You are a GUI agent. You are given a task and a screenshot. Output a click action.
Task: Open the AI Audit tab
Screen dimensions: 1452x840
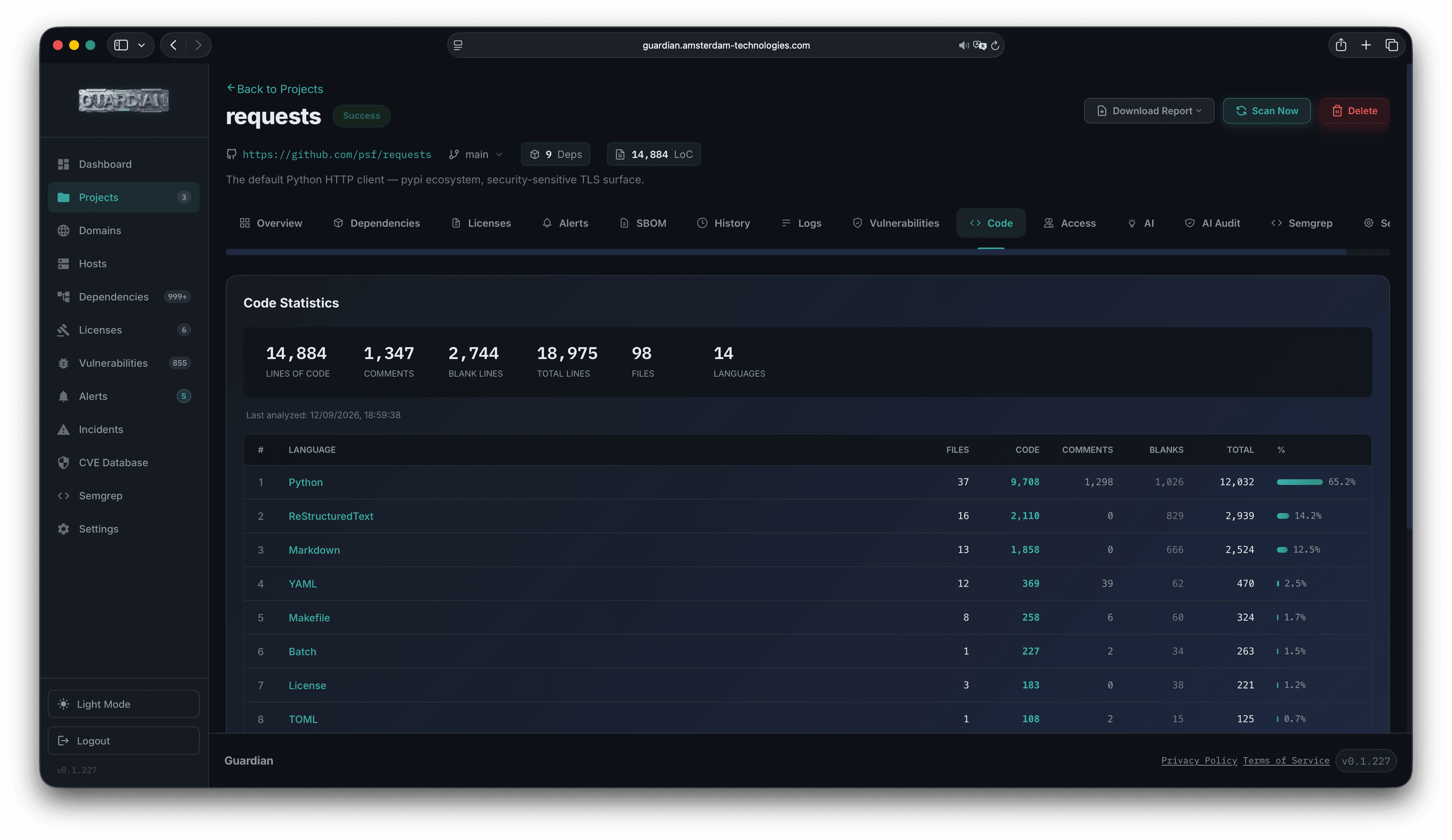(1212, 223)
